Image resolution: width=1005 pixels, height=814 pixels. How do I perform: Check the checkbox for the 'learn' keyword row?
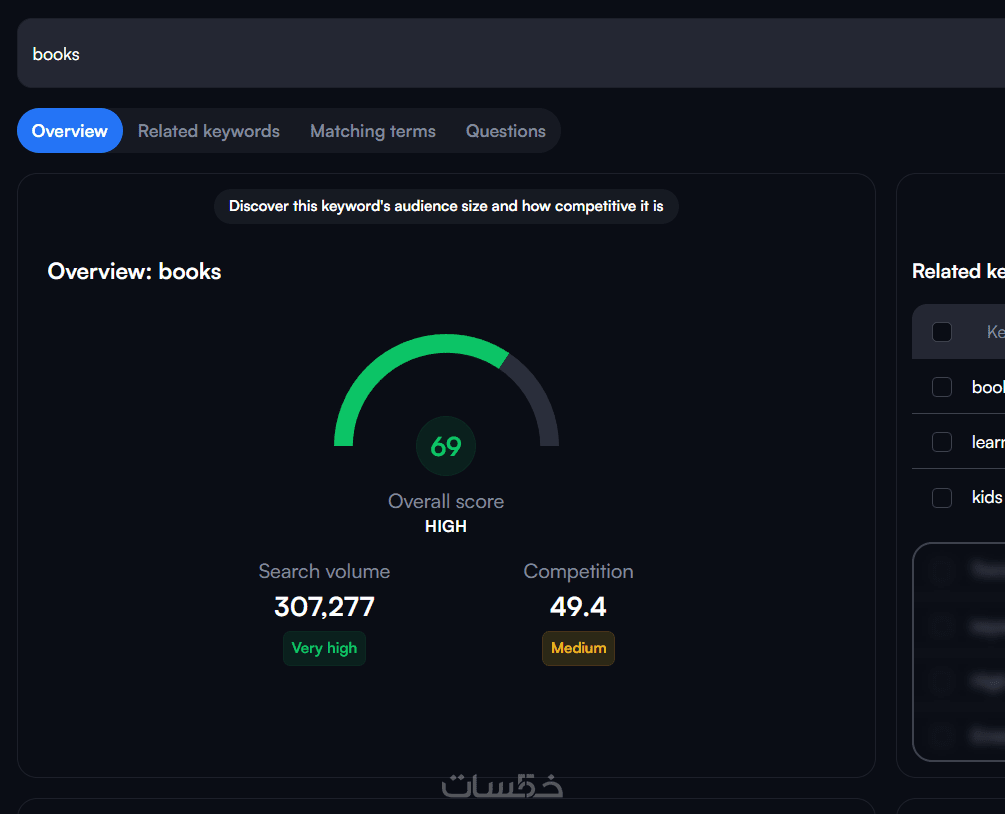click(942, 442)
